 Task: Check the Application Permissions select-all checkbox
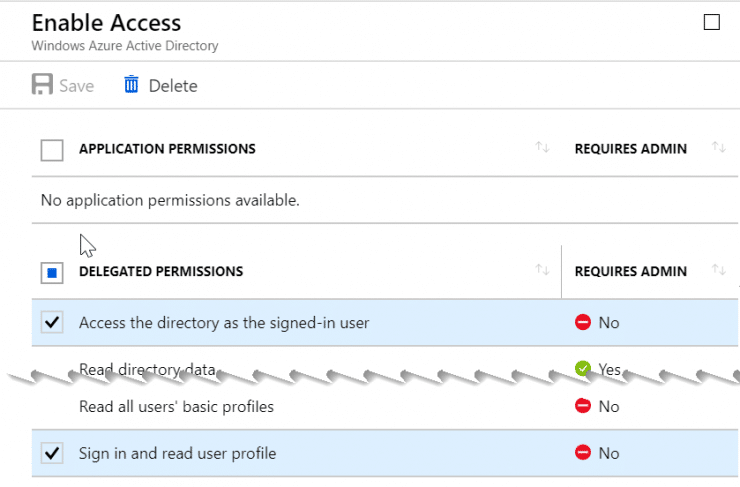(51, 150)
